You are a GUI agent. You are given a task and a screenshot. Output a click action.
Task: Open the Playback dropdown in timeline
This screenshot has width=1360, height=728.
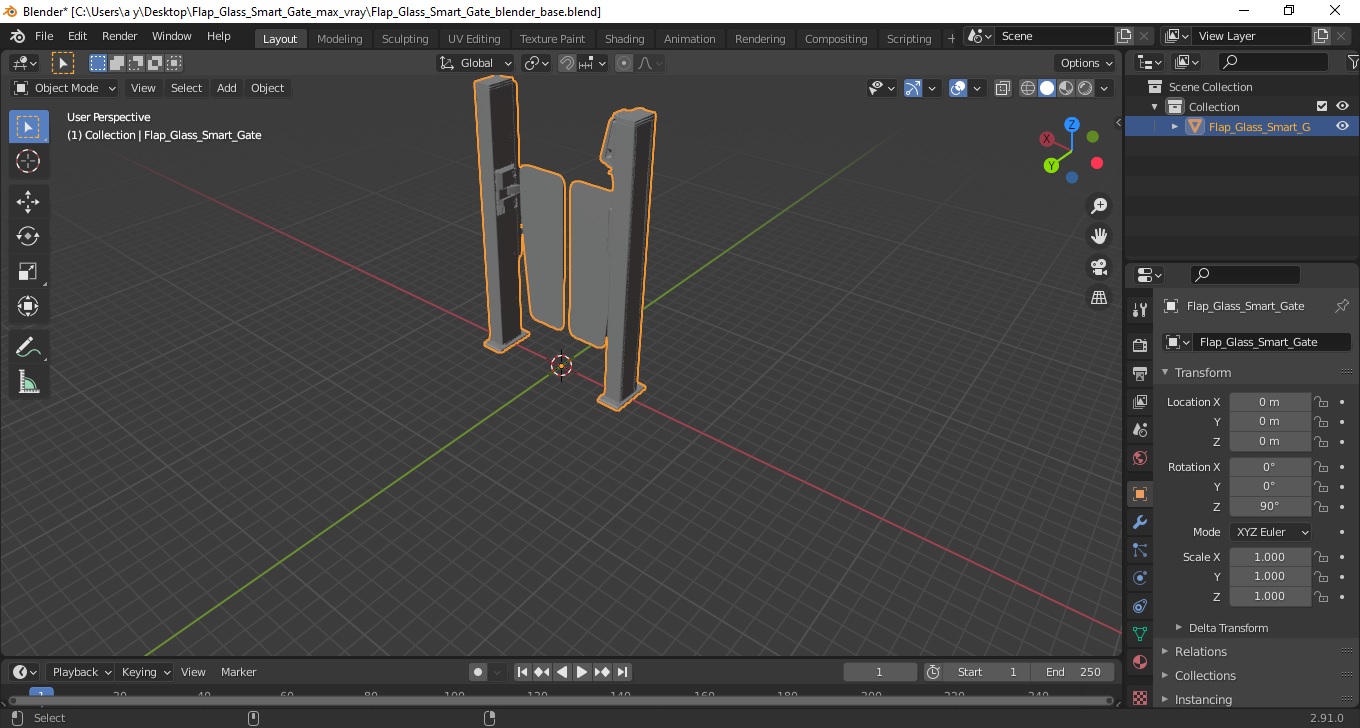coord(81,672)
